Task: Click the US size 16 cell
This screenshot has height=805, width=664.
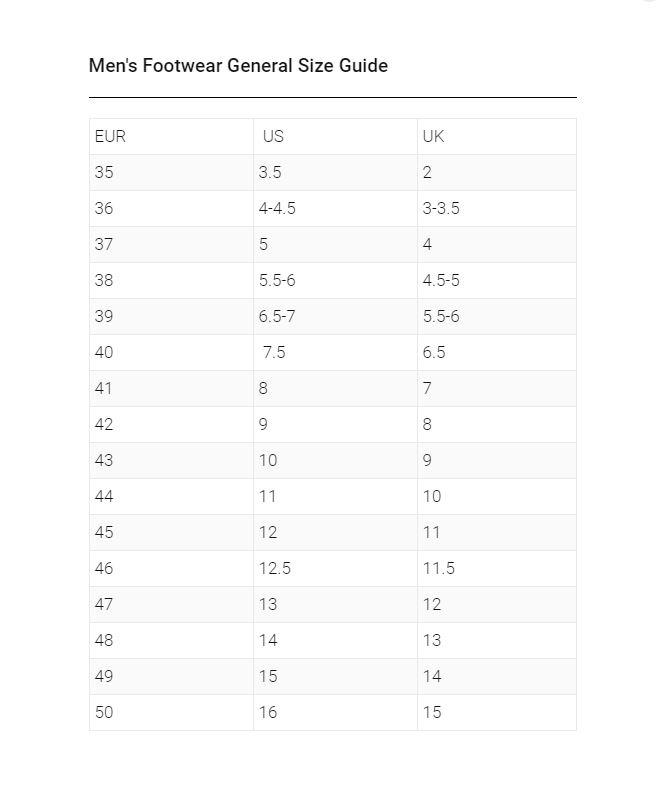Action: tap(268, 713)
